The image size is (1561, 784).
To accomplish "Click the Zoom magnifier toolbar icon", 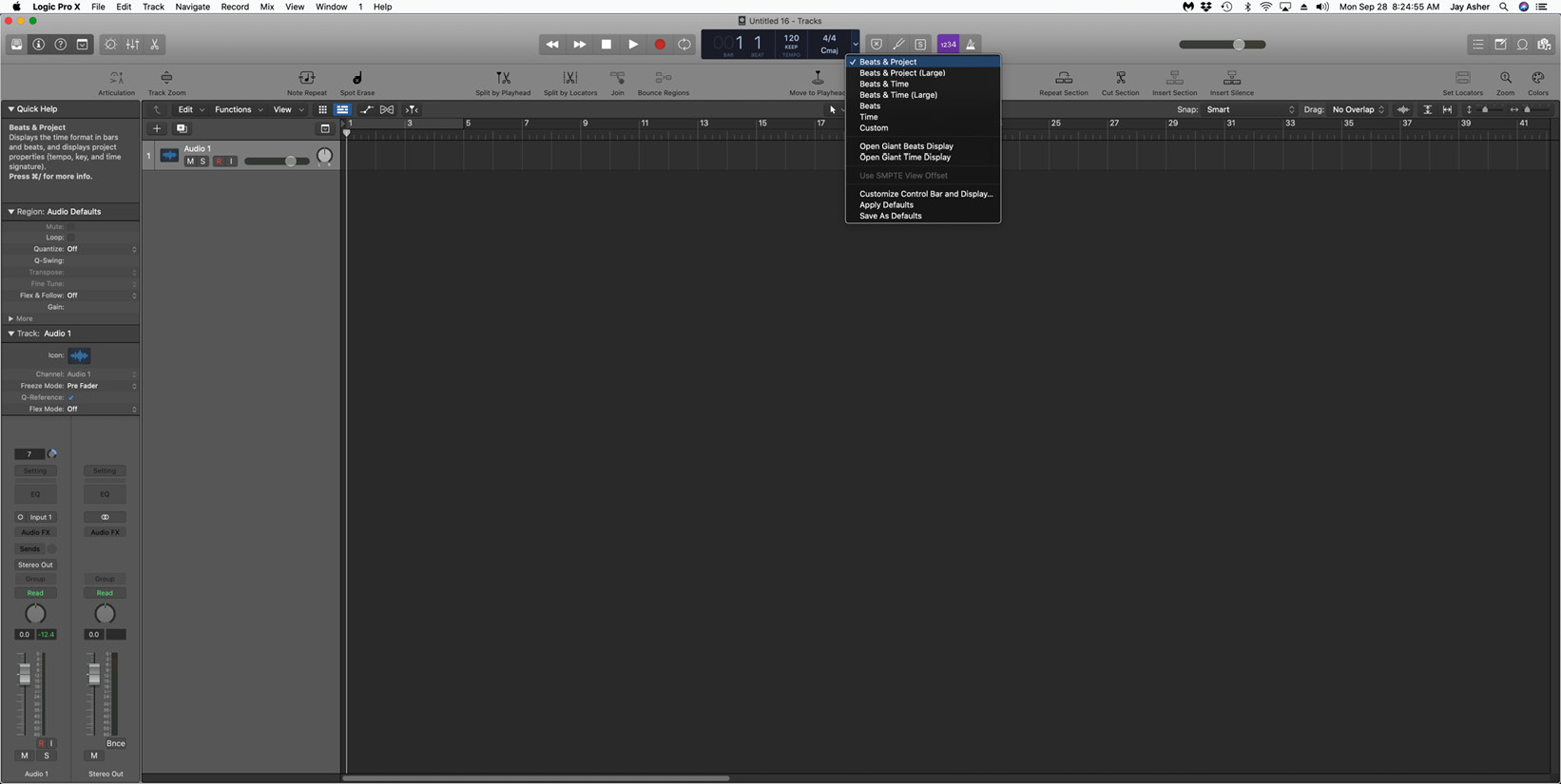I will tap(1505, 78).
